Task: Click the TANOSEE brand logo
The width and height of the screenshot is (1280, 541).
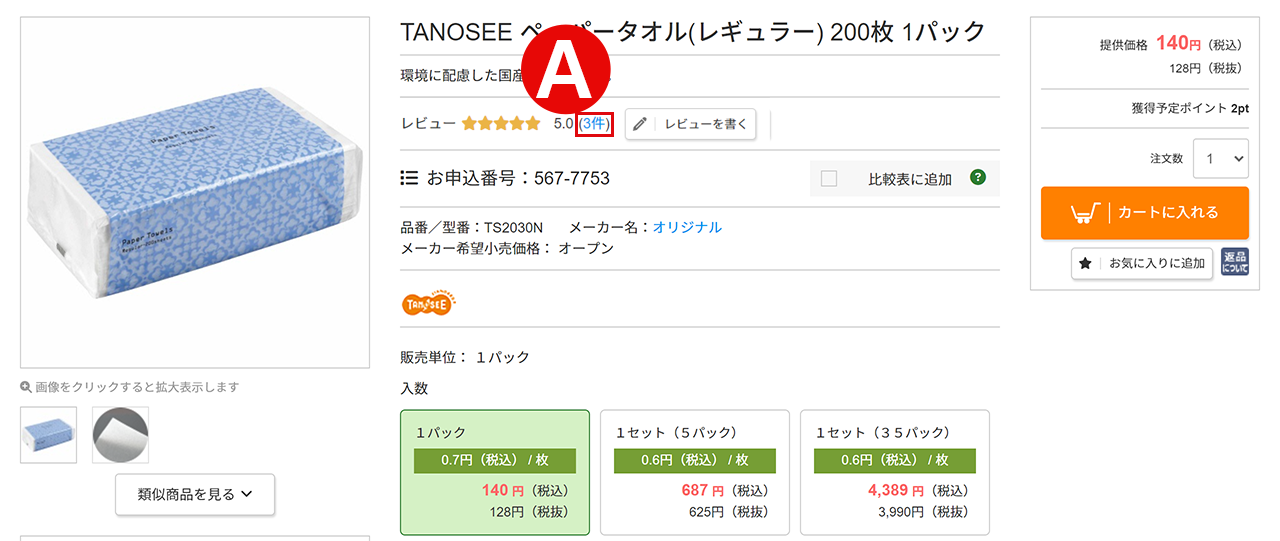Action: tap(427, 302)
